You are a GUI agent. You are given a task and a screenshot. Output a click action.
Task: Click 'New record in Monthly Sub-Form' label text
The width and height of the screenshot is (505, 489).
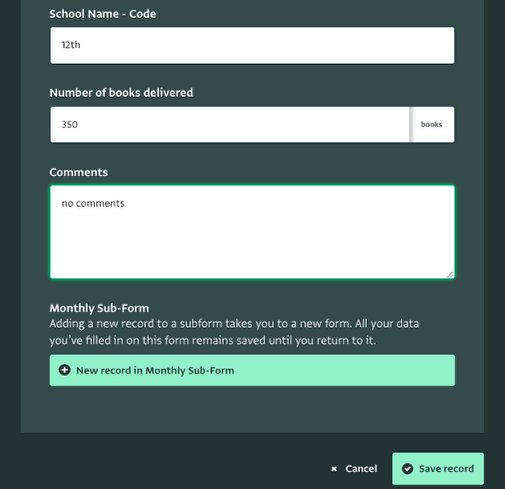click(155, 370)
